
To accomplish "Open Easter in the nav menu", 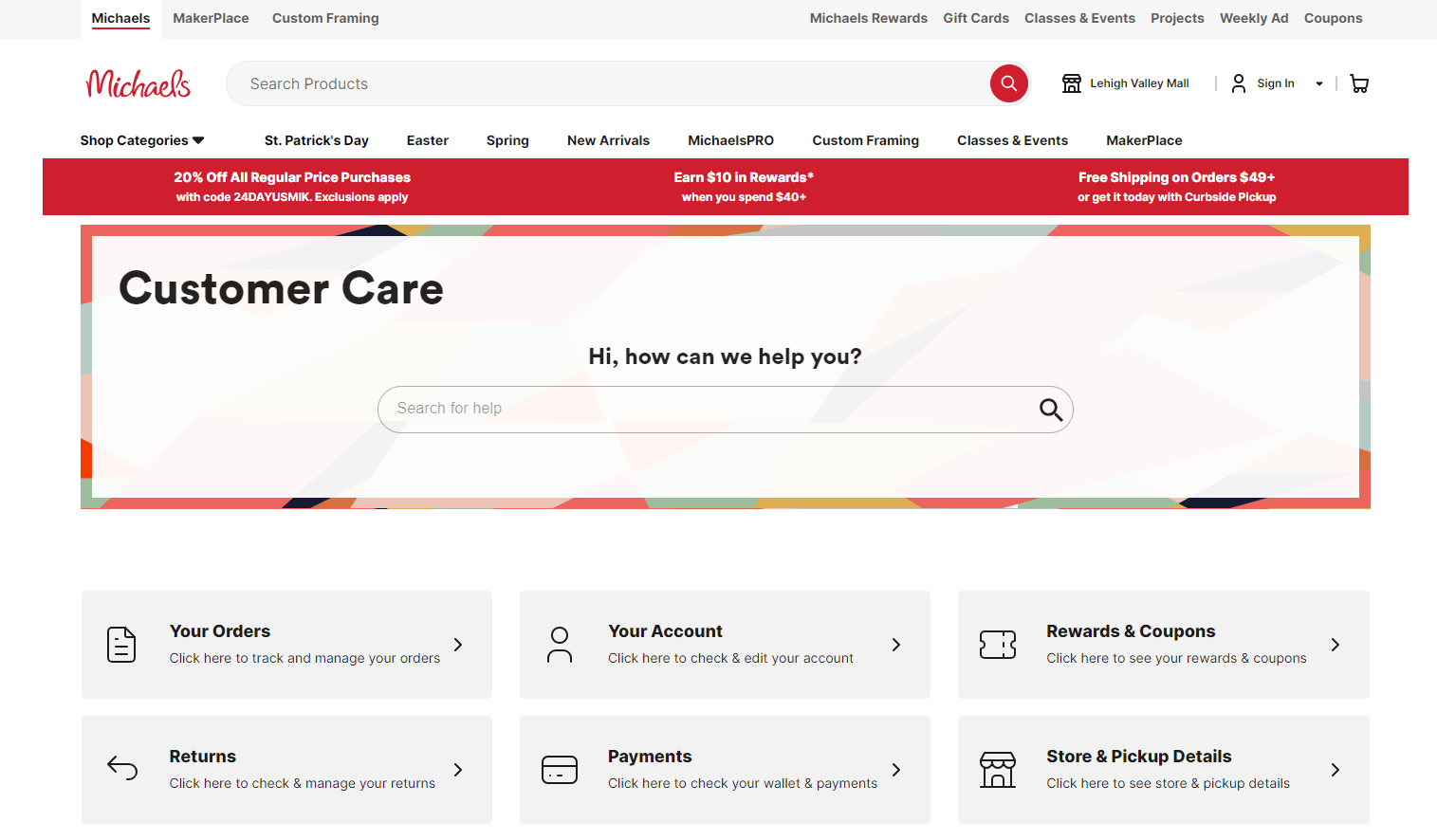I will click(x=428, y=140).
